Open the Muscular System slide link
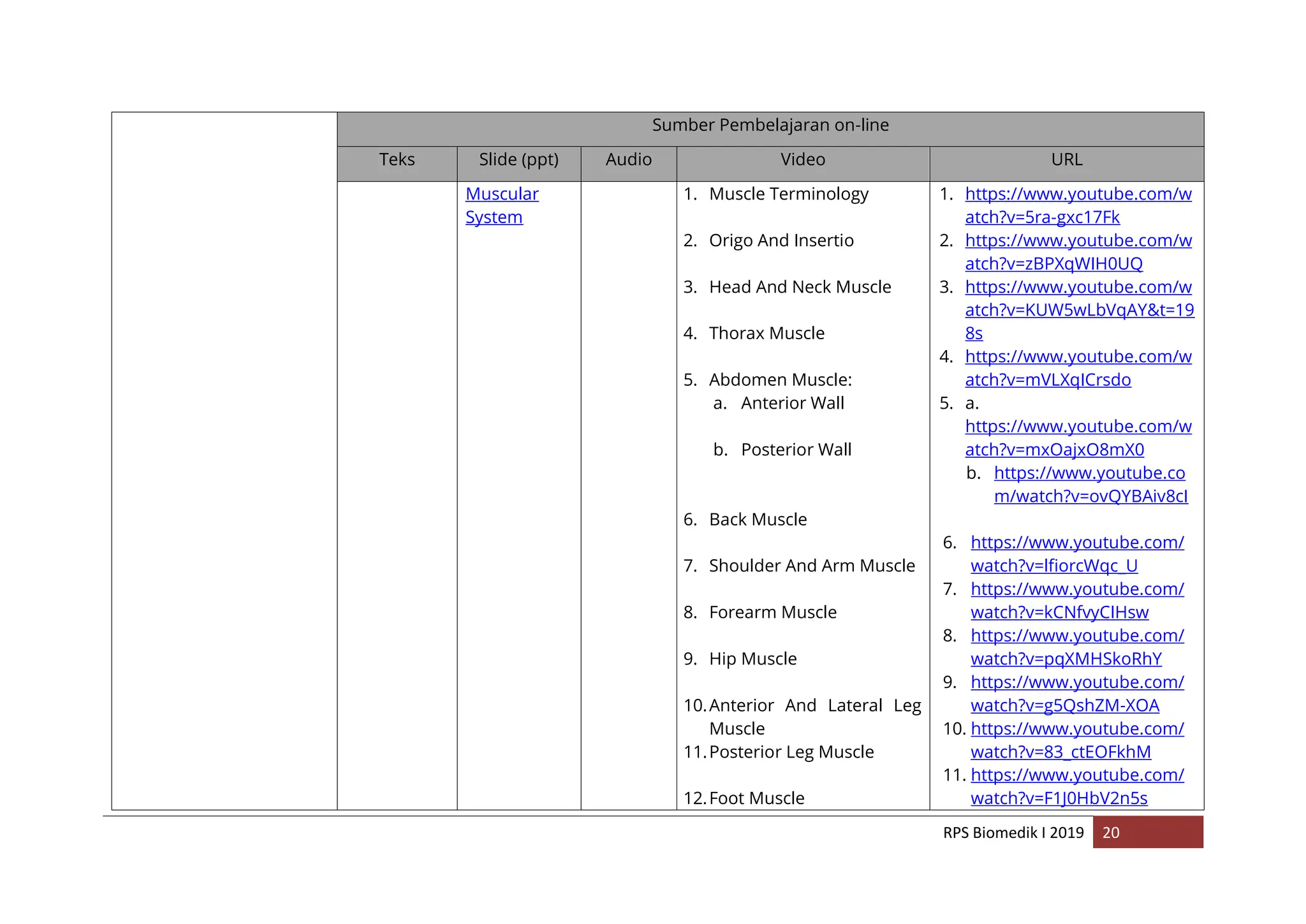This screenshot has width=1306, height=924. click(x=502, y=194)
